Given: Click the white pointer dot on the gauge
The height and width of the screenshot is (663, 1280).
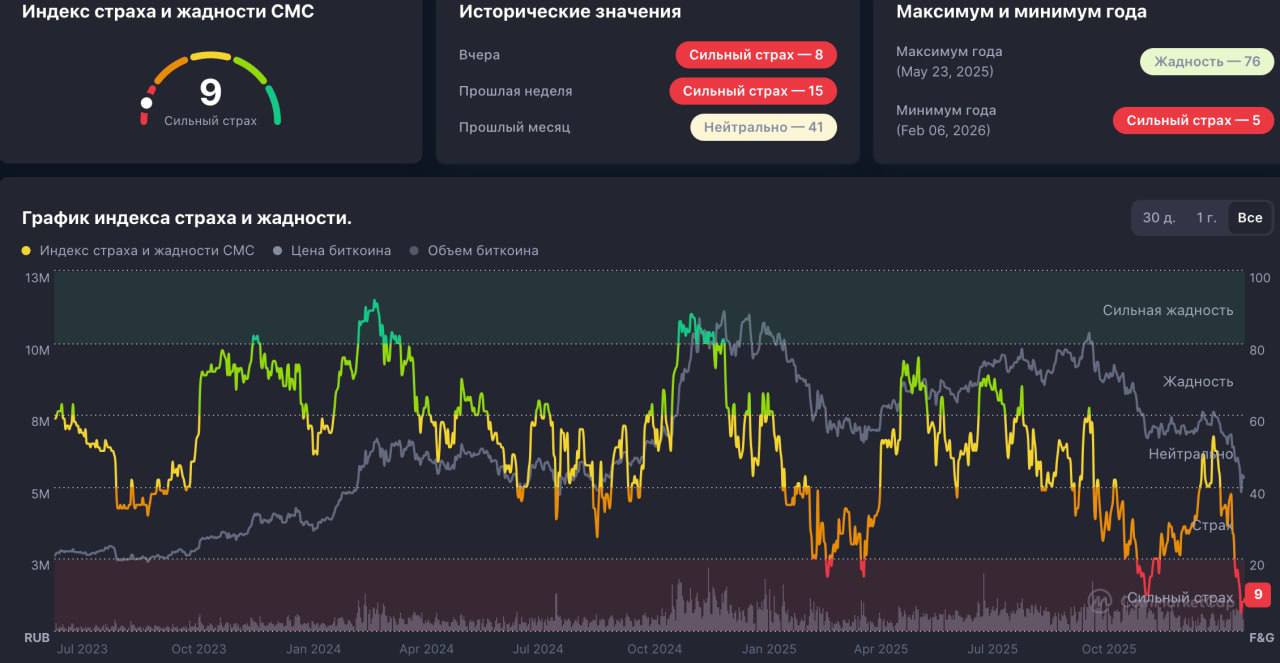Looking at the screenshot, I should tap(147, 103).
